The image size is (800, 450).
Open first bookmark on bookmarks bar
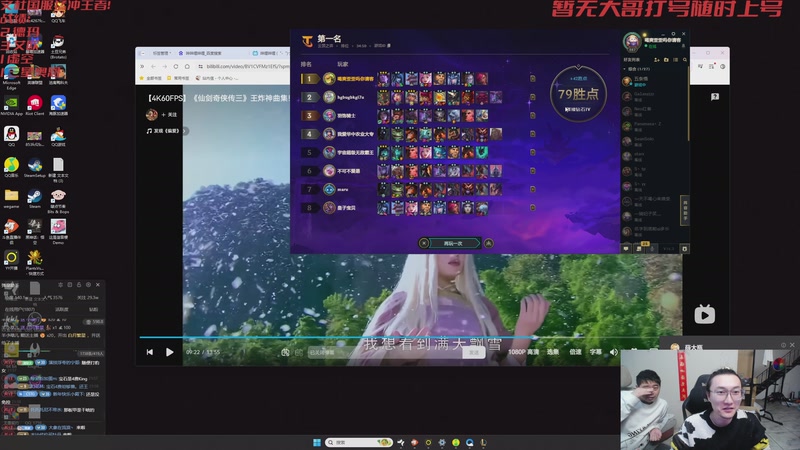point(151,78)
